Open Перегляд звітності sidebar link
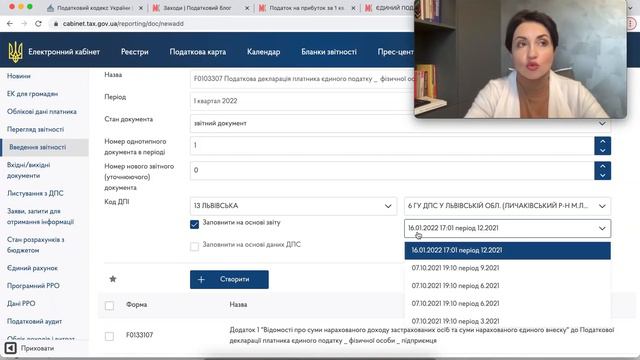 click(36, 129)
